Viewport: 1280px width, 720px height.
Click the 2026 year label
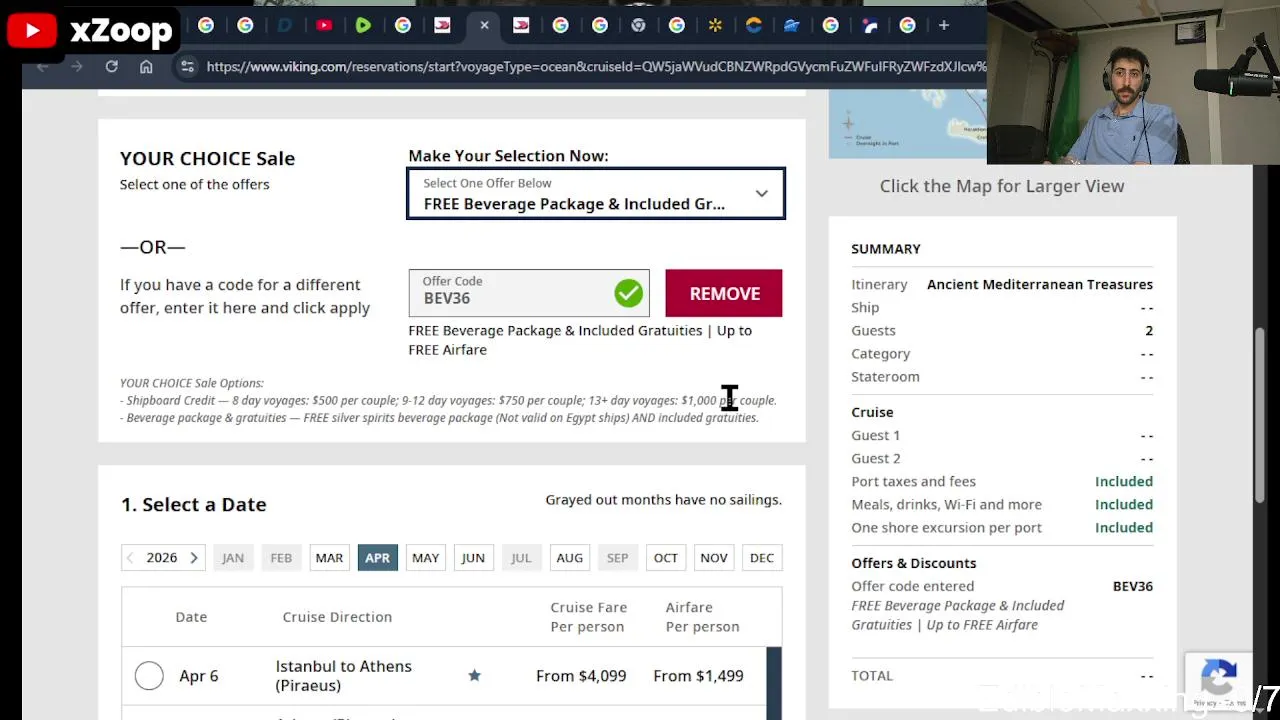(161, 558)
